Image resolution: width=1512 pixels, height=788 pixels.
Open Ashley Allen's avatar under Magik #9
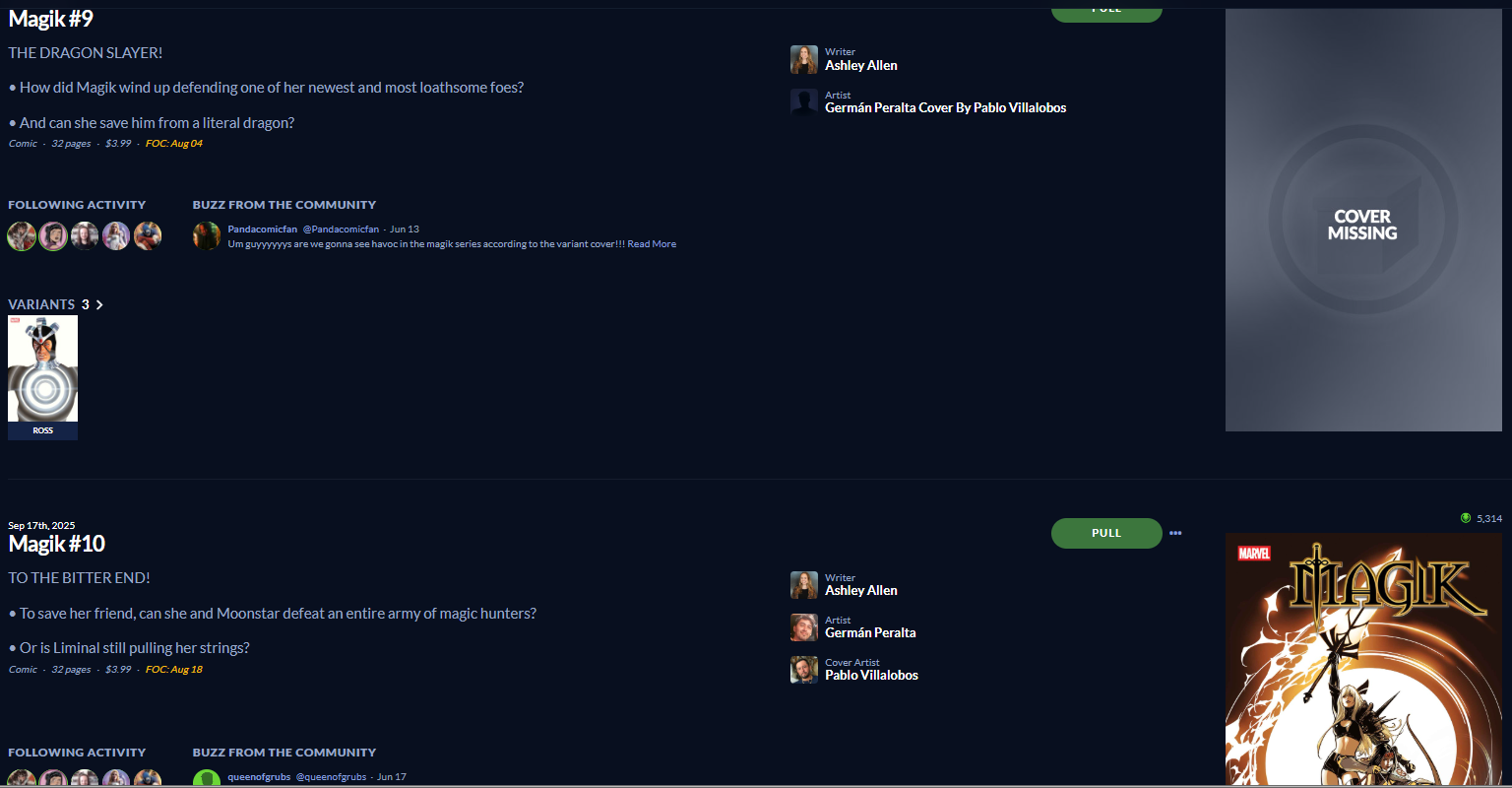[x=804, y=60]
